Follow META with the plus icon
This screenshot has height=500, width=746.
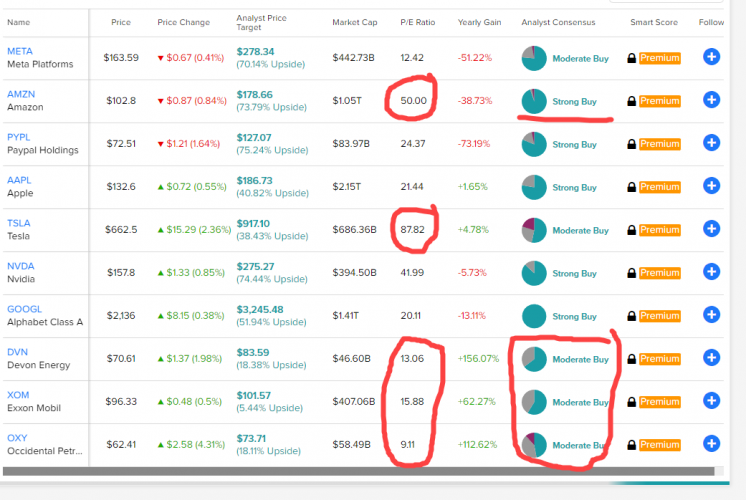[x=711, y=57]
